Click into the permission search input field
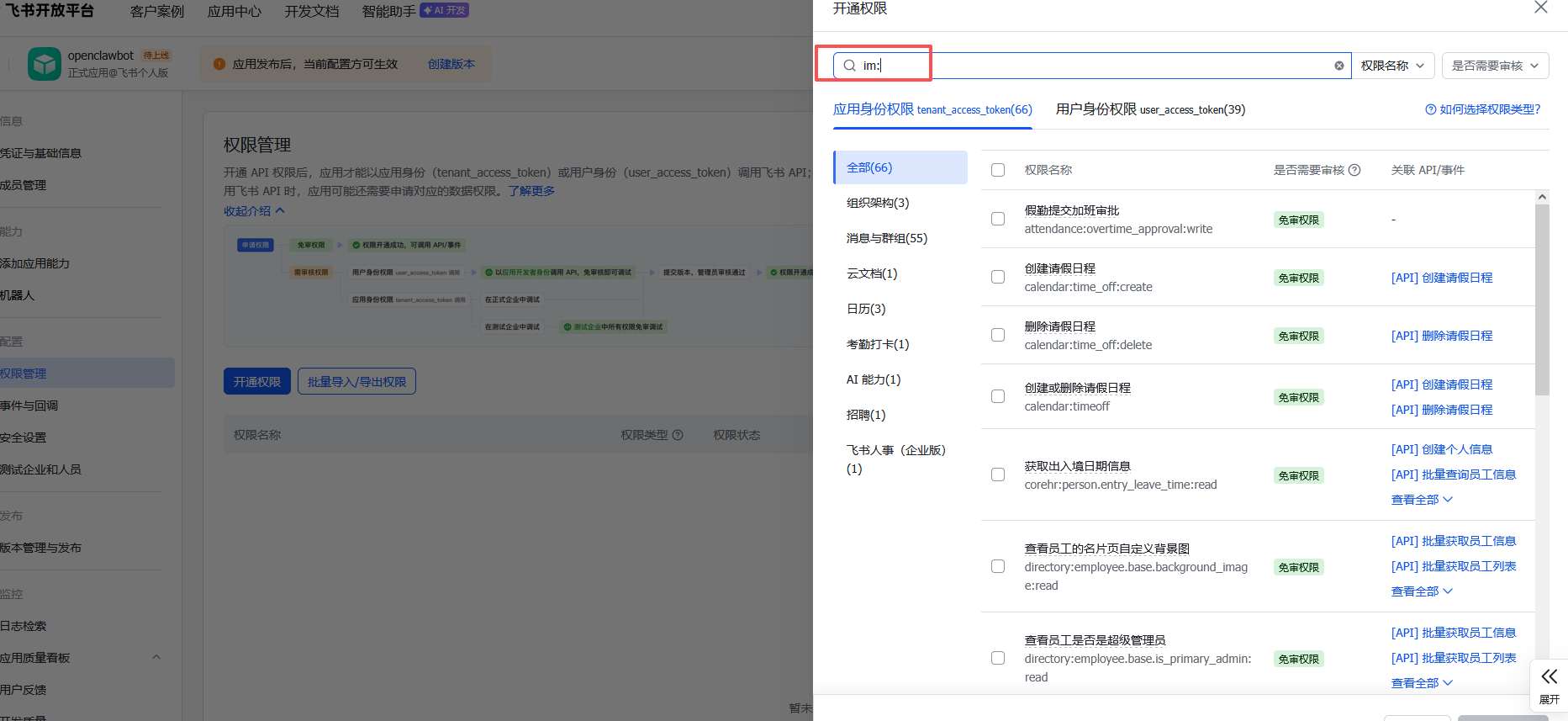1568x721 pixels. 1093,66
